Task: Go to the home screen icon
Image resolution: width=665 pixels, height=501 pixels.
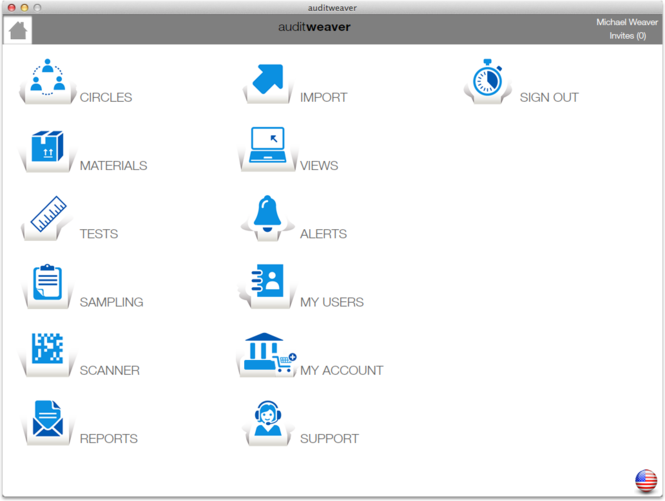Action: 18,30
